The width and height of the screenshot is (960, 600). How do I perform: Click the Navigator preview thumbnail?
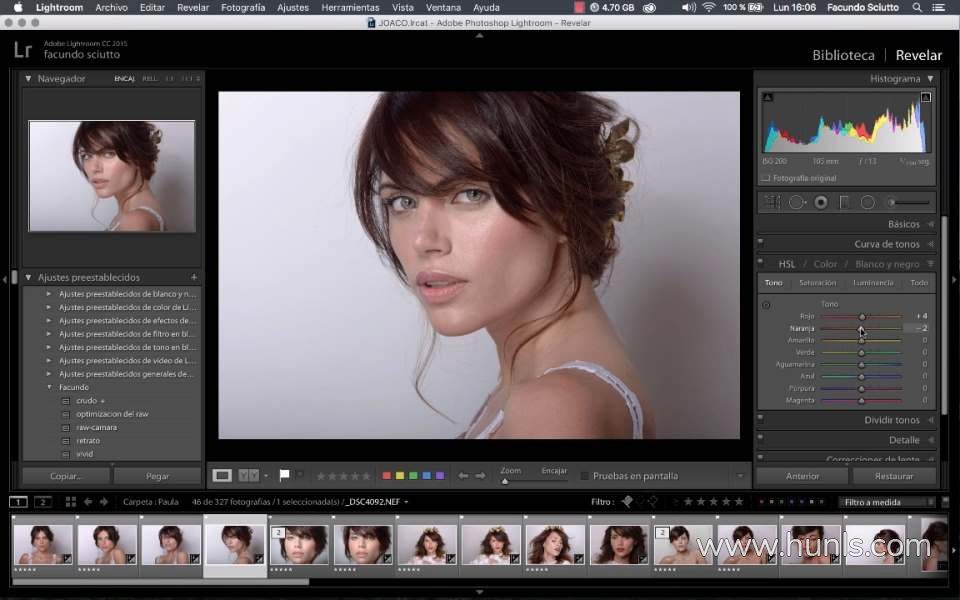(112, 176)
